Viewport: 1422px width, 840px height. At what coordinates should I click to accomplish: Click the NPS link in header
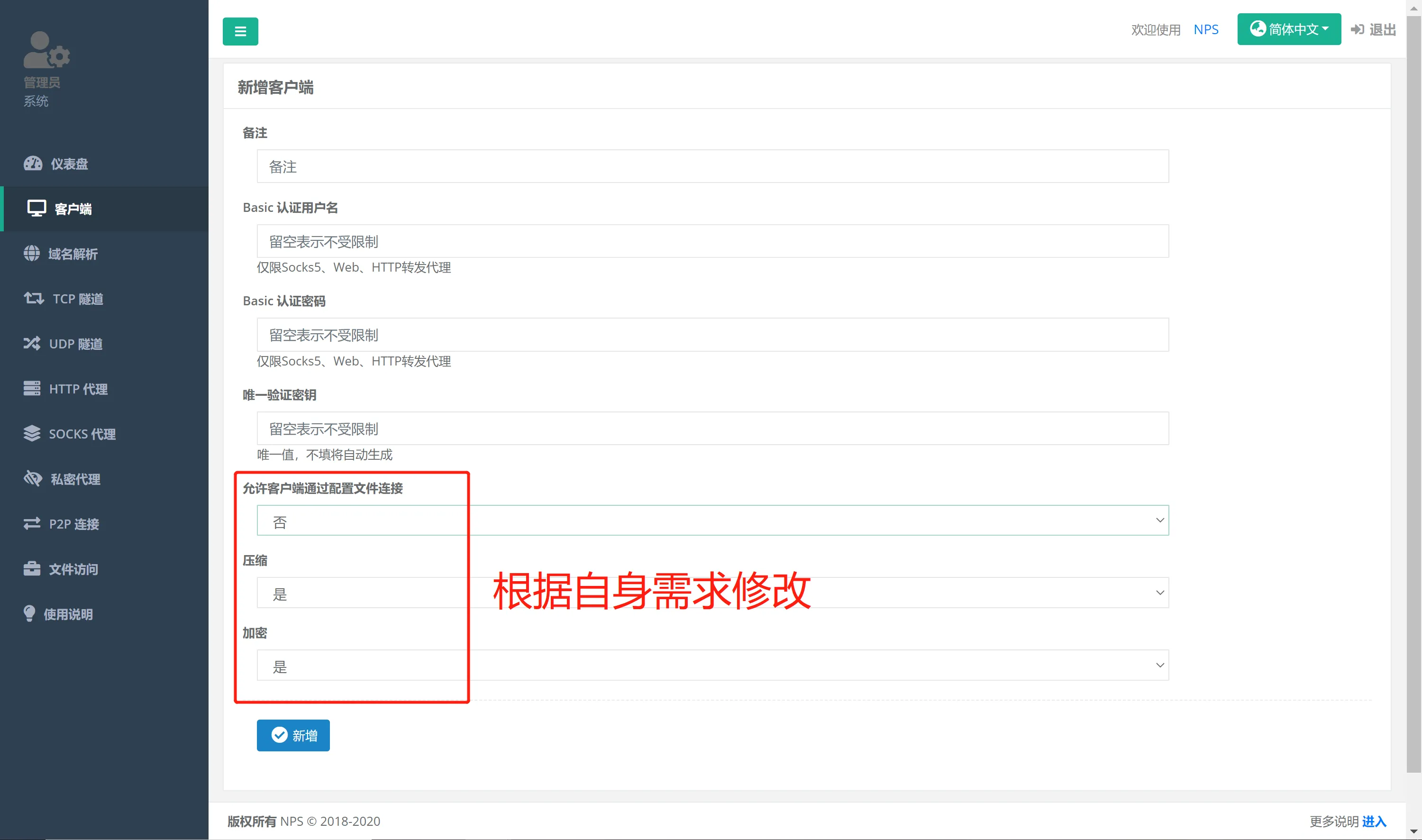pyautogui.click(x=1206, y=29)
